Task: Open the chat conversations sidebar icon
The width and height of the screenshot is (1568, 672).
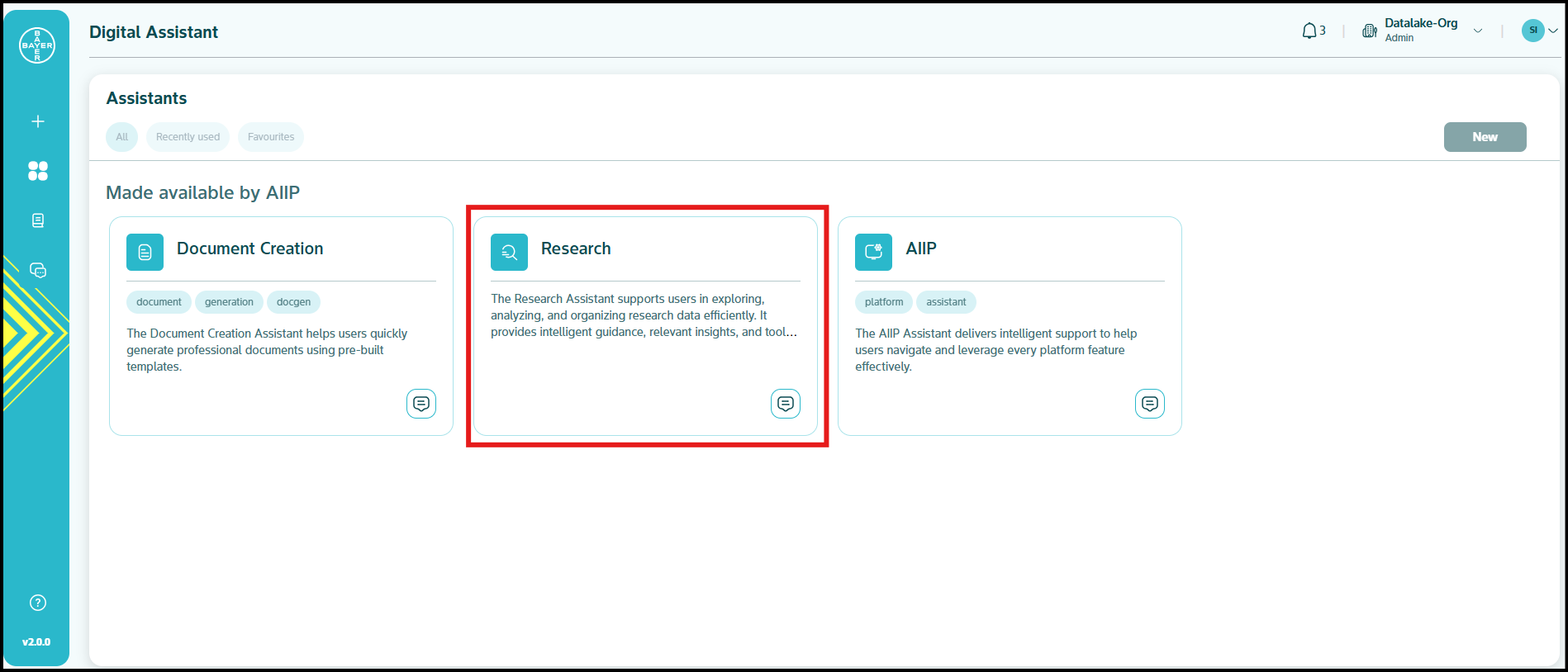Action: (38, 270)
